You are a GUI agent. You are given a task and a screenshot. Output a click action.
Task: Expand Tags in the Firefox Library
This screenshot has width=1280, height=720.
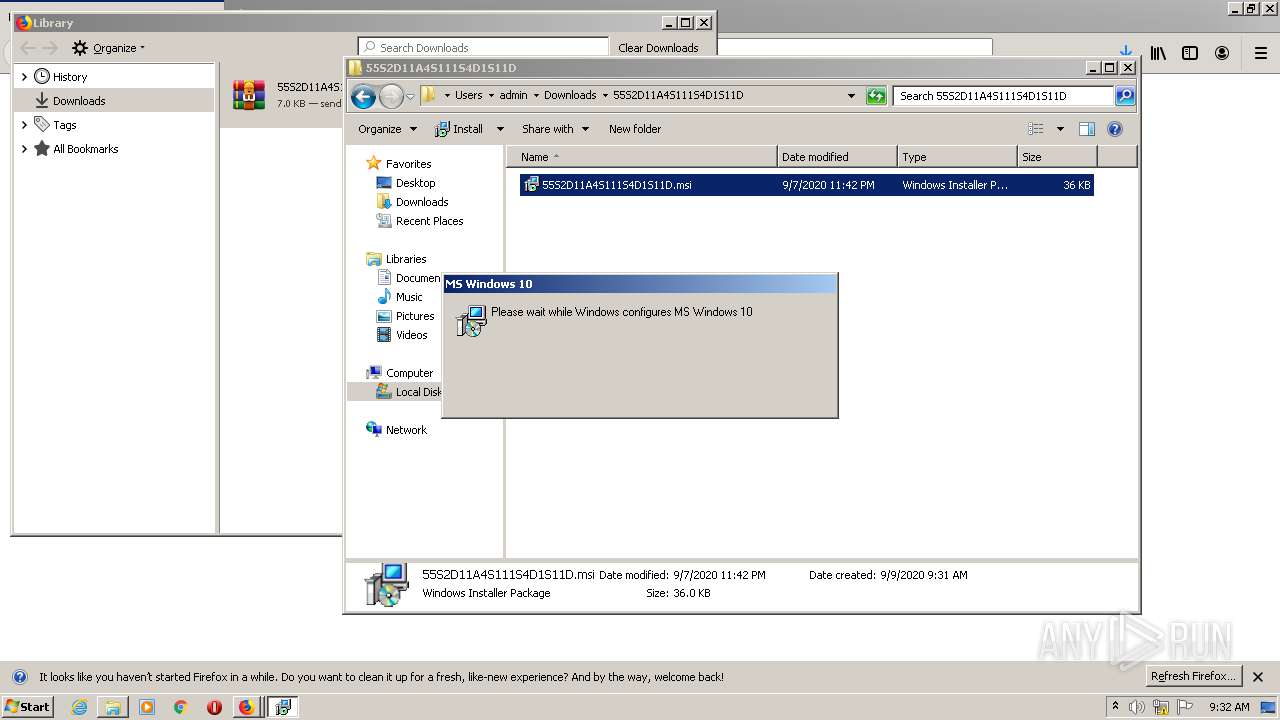(24, 125)
